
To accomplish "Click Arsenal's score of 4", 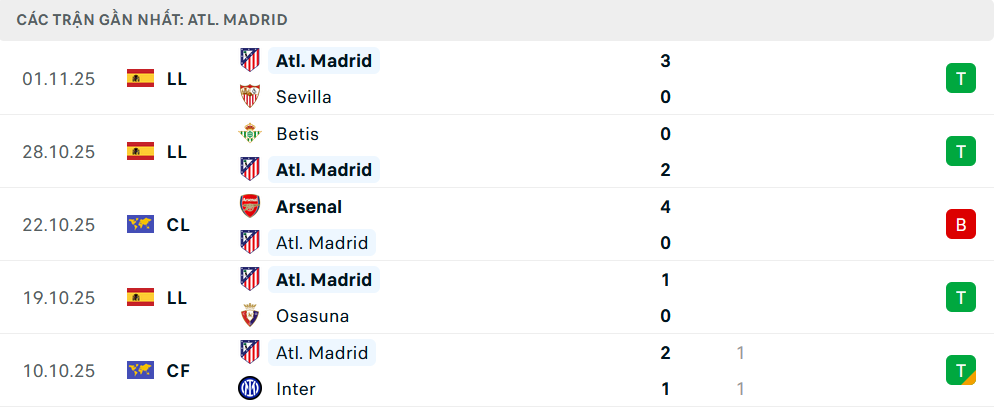I will coord(665,207).
